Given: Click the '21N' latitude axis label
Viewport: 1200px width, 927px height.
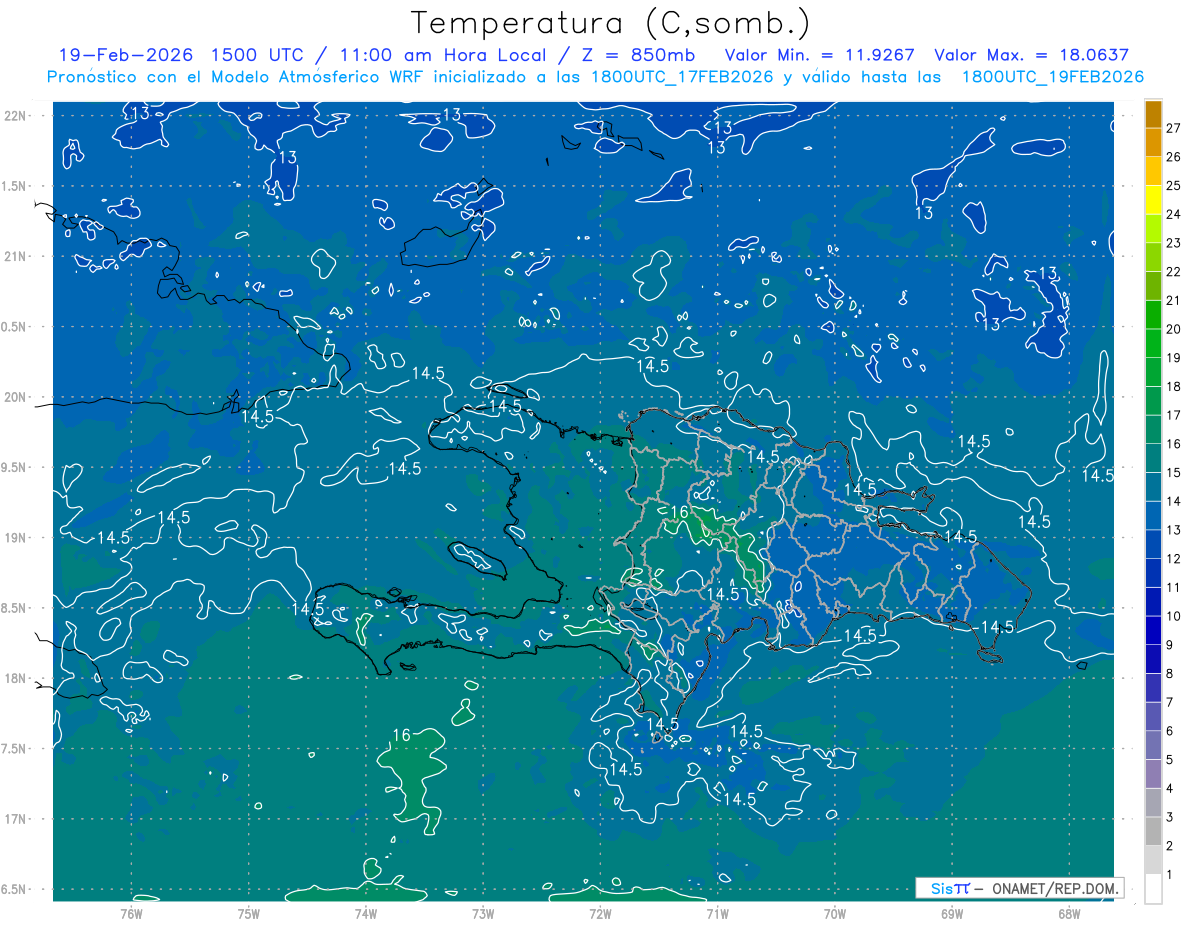Looking at the screenshot, I should (15, 256).
